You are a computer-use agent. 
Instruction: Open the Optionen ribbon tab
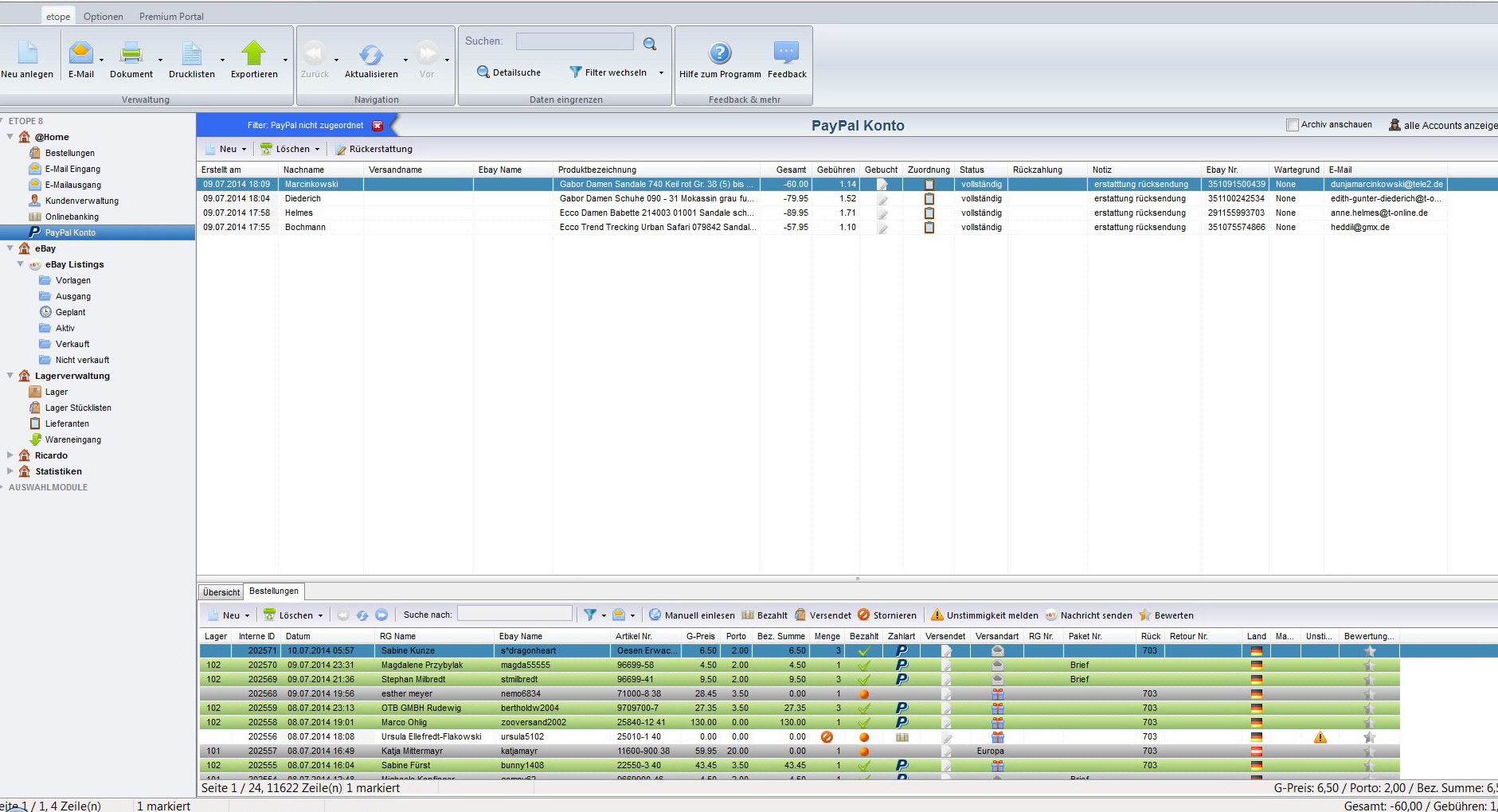pos(104,17)
